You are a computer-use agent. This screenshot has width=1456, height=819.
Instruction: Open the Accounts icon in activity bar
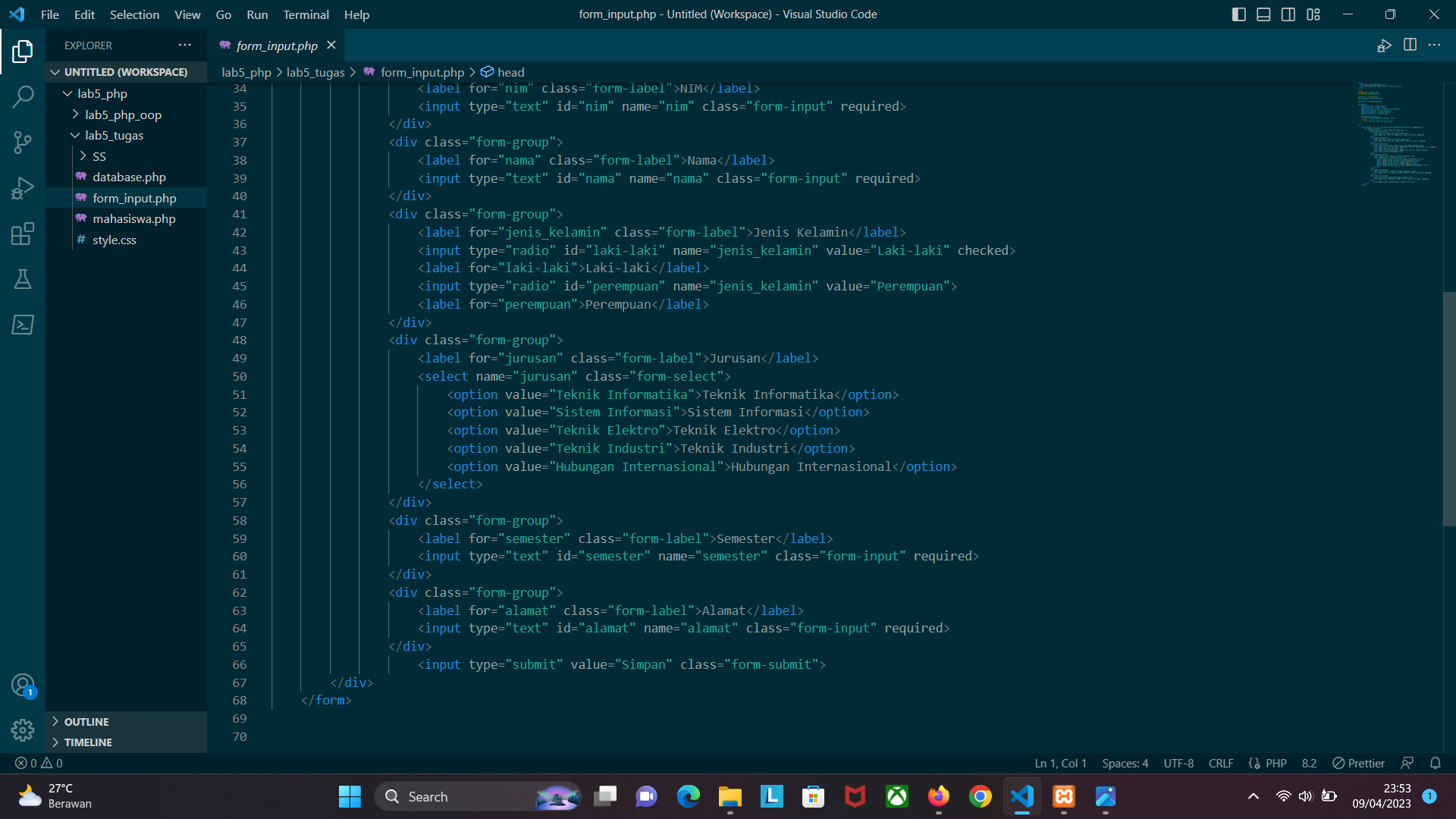point(23,684)
